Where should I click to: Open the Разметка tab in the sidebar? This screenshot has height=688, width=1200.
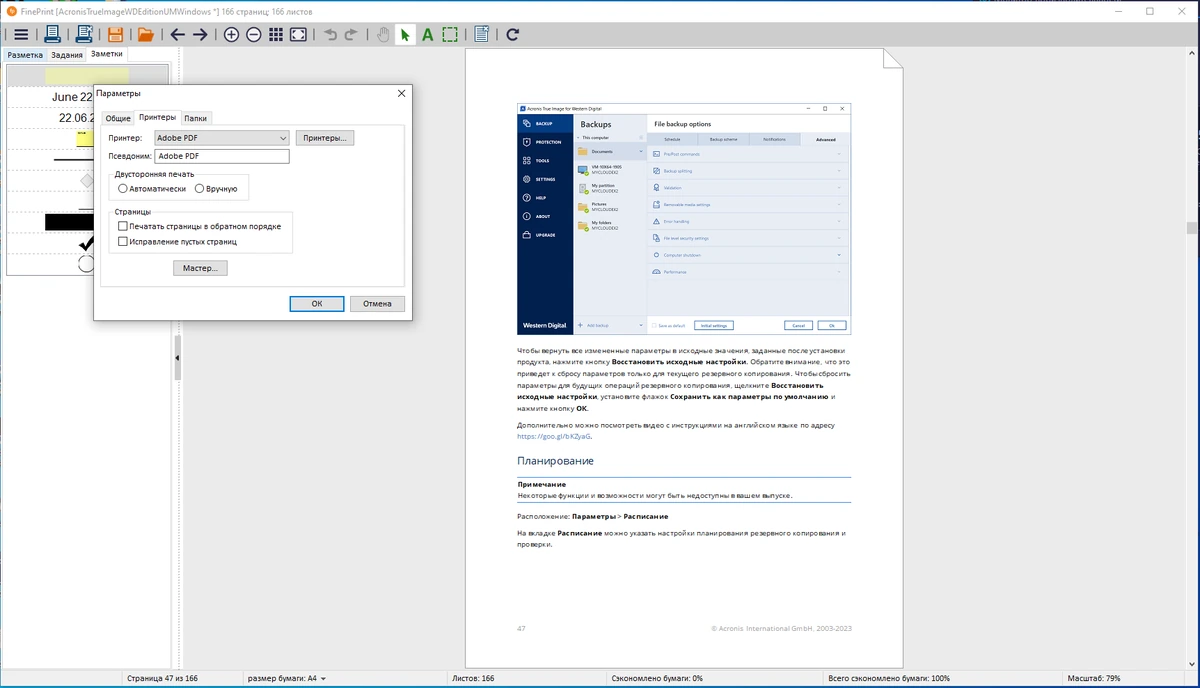pos(25,55)
